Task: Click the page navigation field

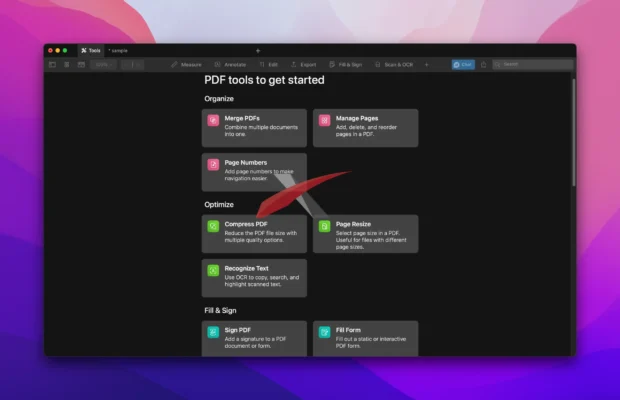Action: (132, 64)
